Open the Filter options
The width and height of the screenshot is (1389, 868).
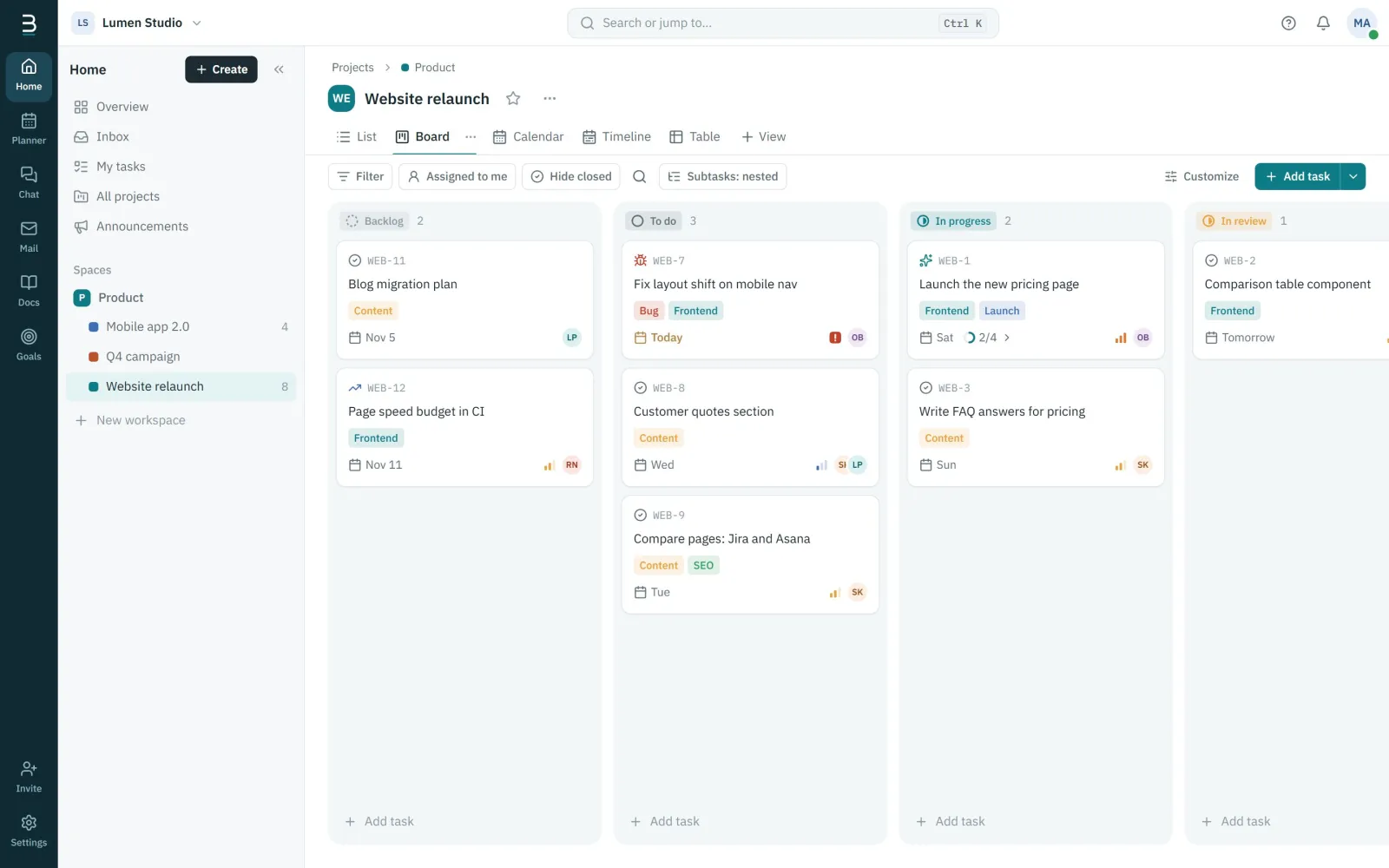360,176
